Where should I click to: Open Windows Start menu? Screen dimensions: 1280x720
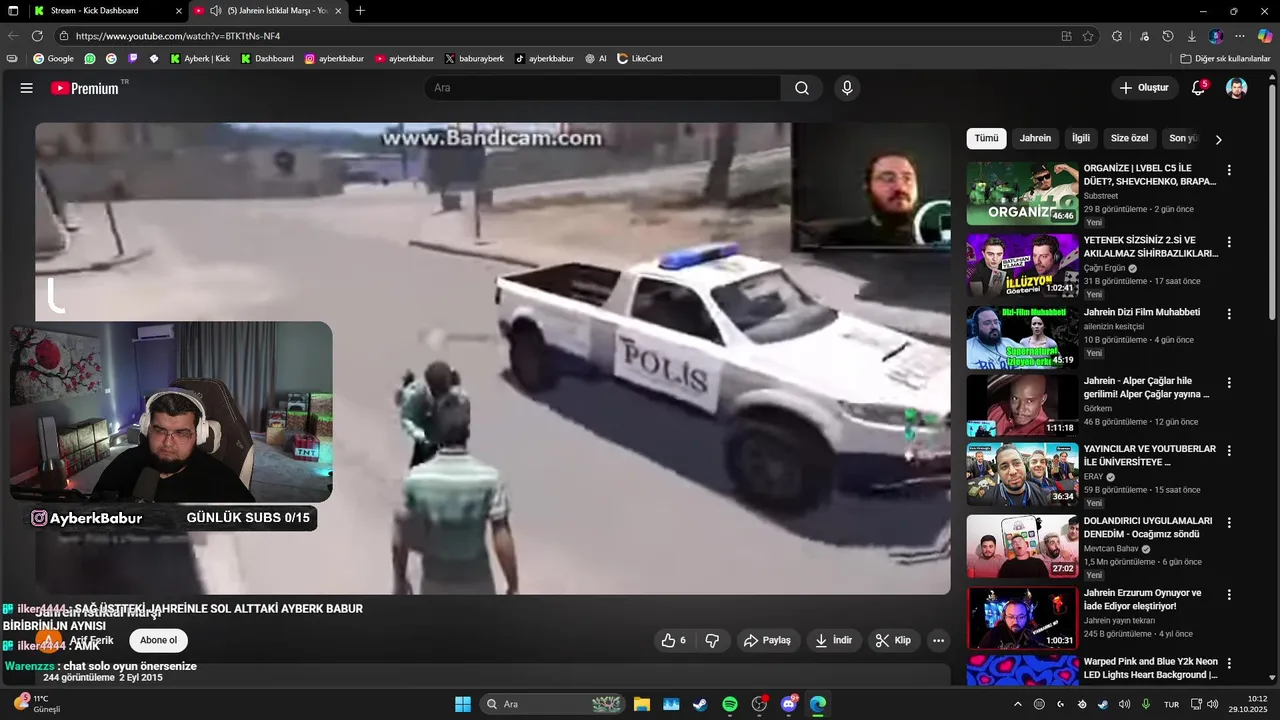pyautogui.click(x=463, y=704)
